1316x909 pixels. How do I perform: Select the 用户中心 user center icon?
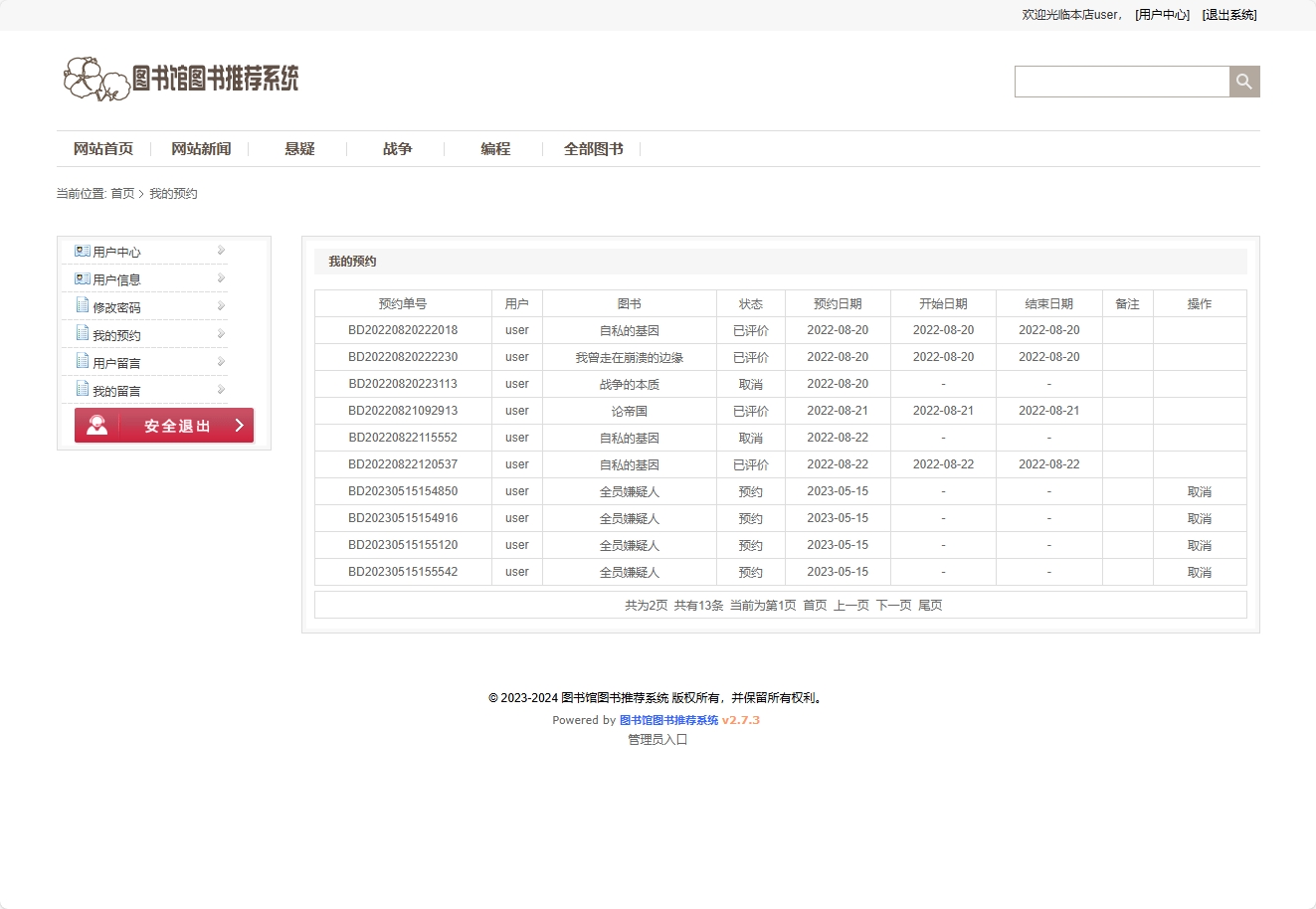82,251
